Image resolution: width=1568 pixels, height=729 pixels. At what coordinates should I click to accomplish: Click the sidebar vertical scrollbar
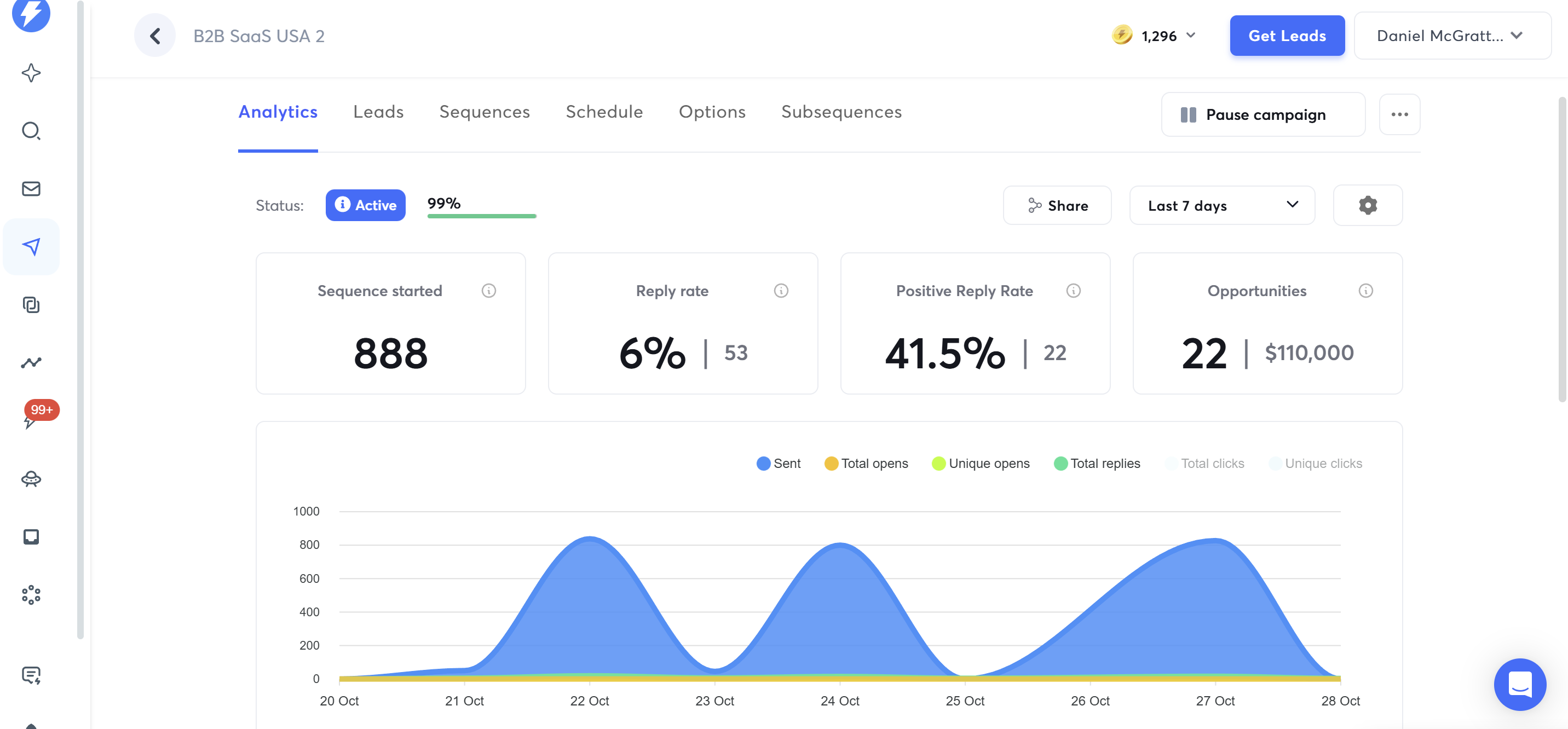(80, 320)
